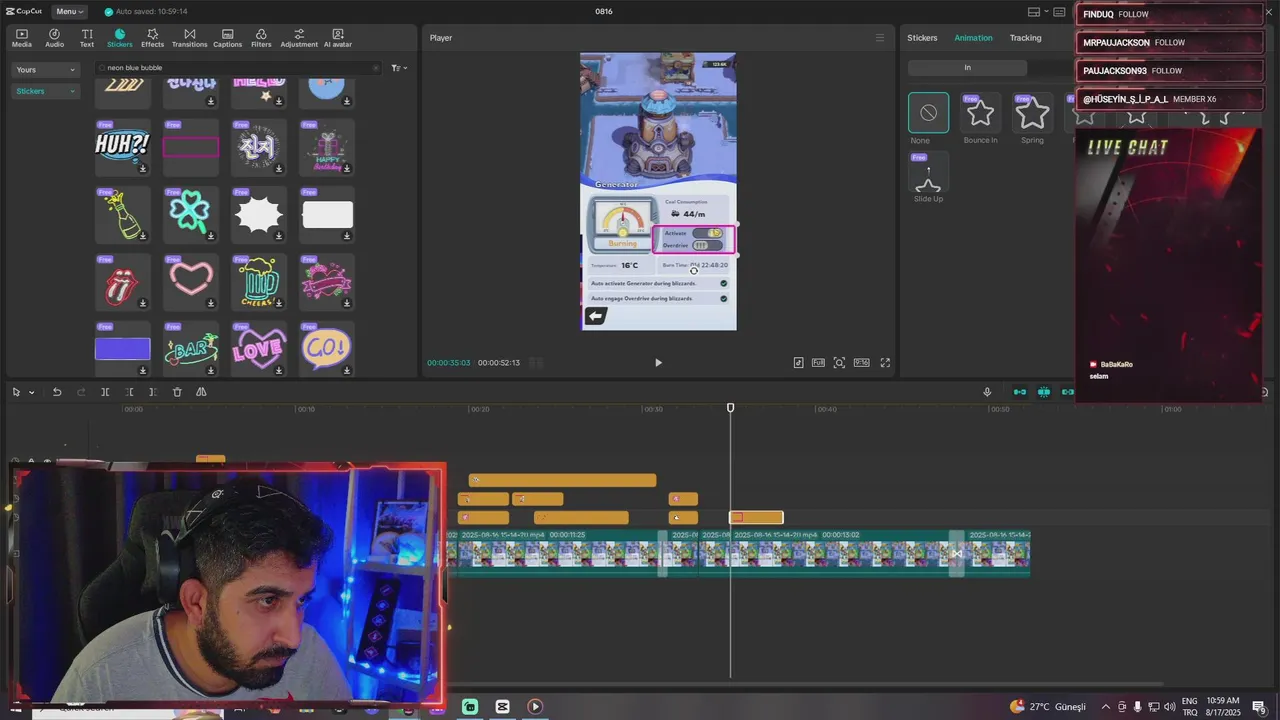Select the LOVE heart sticker
The image size is (1280, 720).
click(x=258, y=349)
